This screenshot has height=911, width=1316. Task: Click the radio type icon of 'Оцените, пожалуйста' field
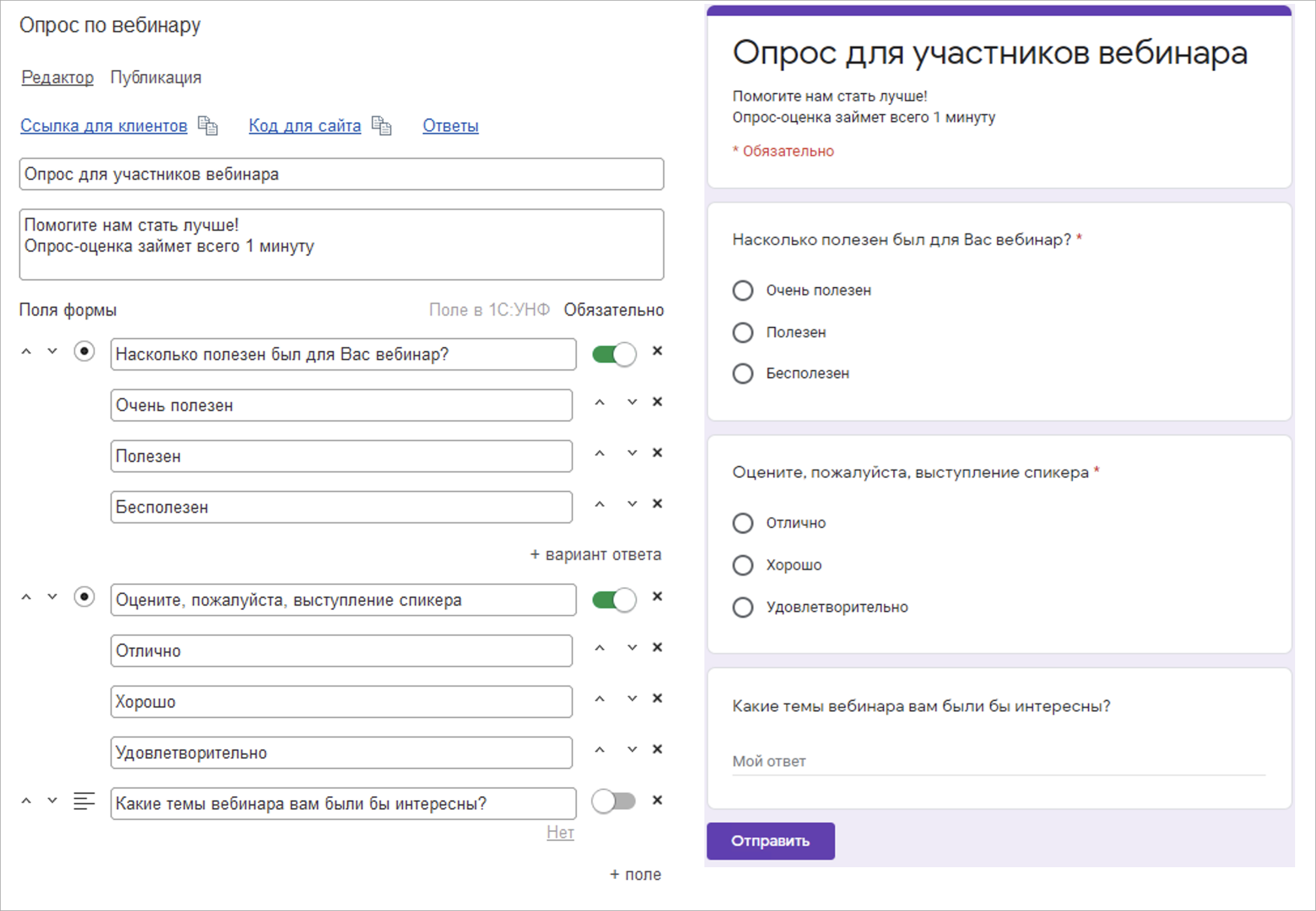click(x=84, y=597)
